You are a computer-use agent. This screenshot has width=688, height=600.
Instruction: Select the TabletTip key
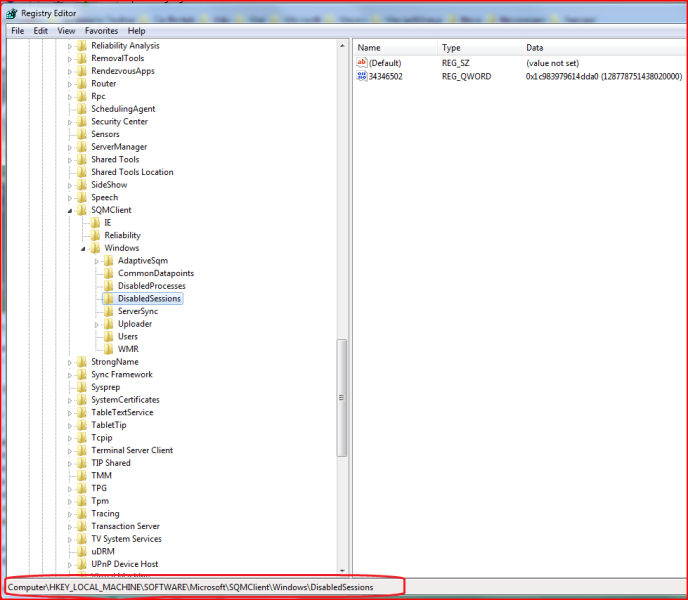tap(108, 425)
